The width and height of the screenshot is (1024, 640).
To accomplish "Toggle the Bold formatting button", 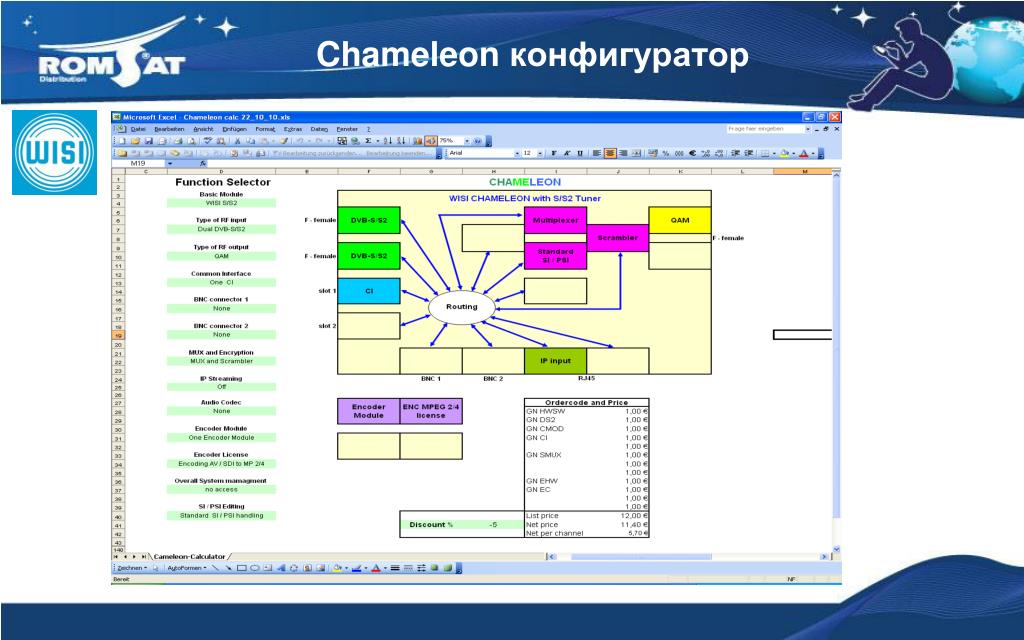I will pyautogui.click(x=554, y=153).
